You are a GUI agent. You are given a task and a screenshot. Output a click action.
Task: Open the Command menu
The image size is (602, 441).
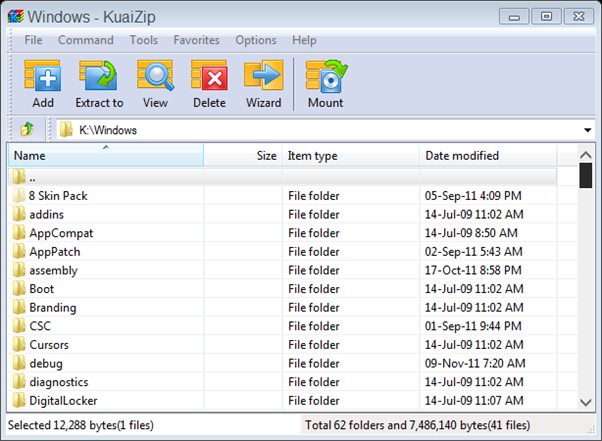86,40
